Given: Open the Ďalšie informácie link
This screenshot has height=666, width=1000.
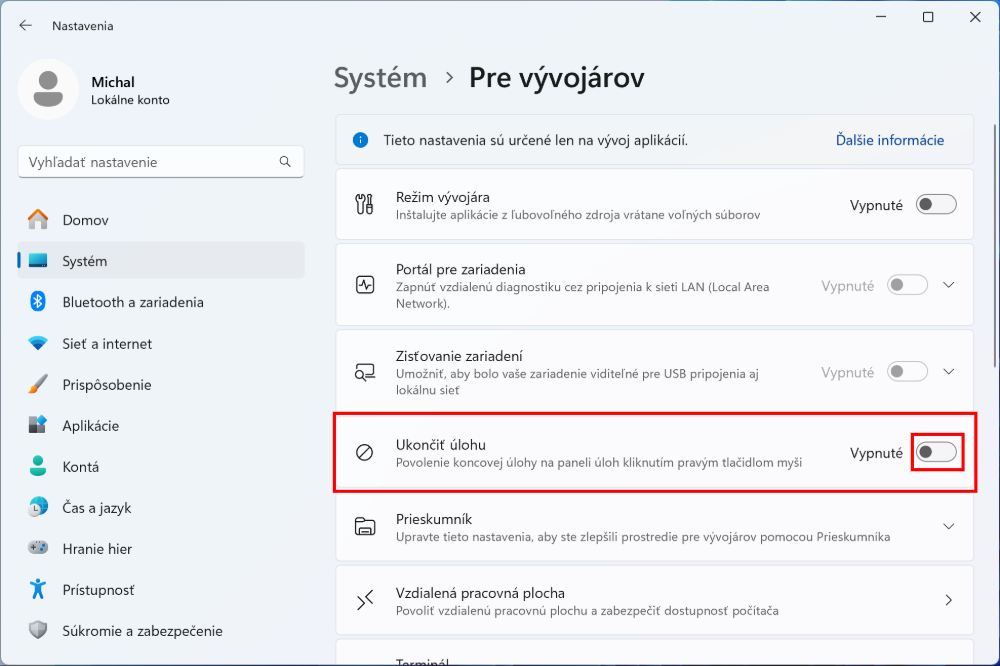Looking at the screenshot, I should point(890,140).
